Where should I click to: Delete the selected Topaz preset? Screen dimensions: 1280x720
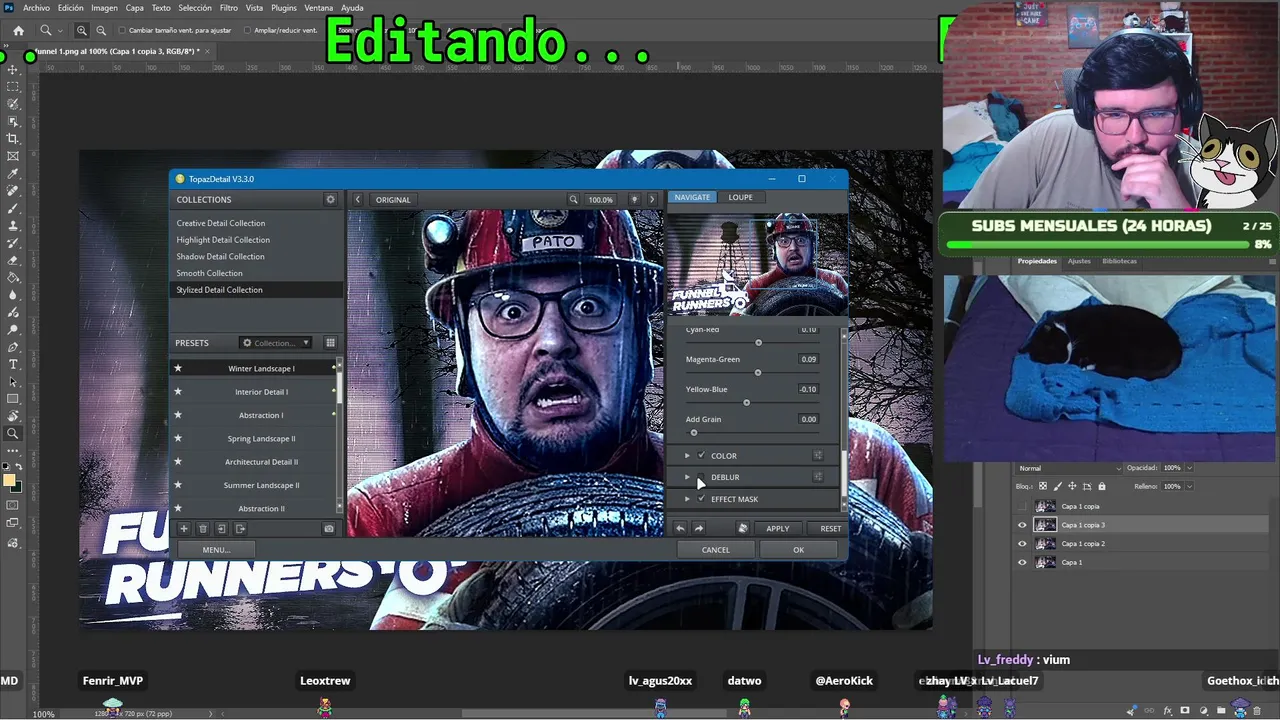(x=202, y=528)
